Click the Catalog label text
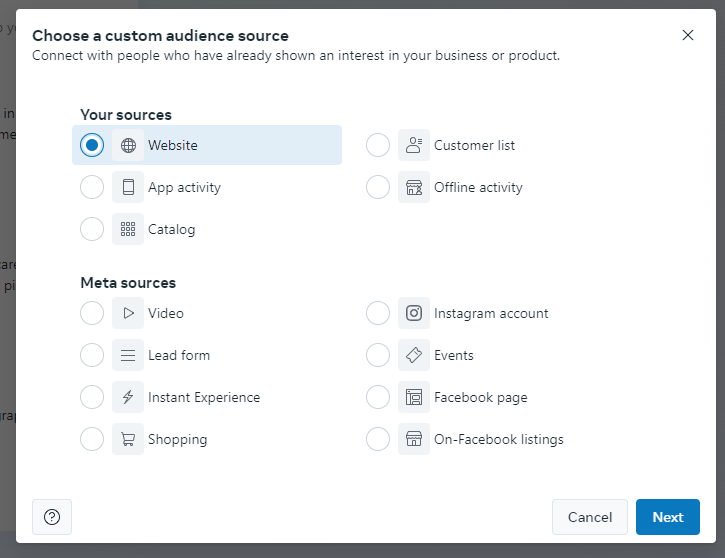This screenshot has width=725, height=558. (172, 230)
